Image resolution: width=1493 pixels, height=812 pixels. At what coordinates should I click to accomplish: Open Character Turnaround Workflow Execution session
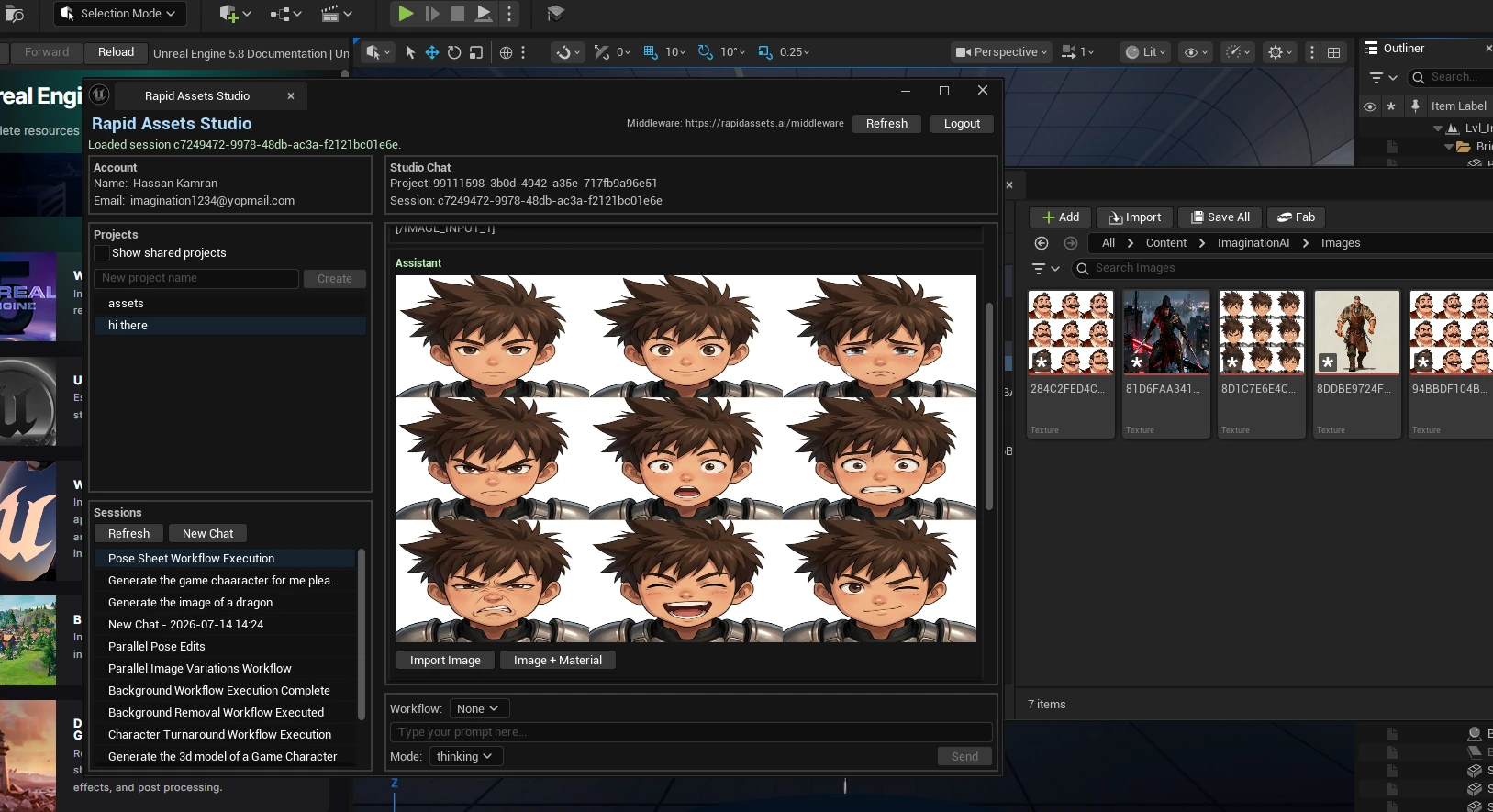tap(225, 735)
